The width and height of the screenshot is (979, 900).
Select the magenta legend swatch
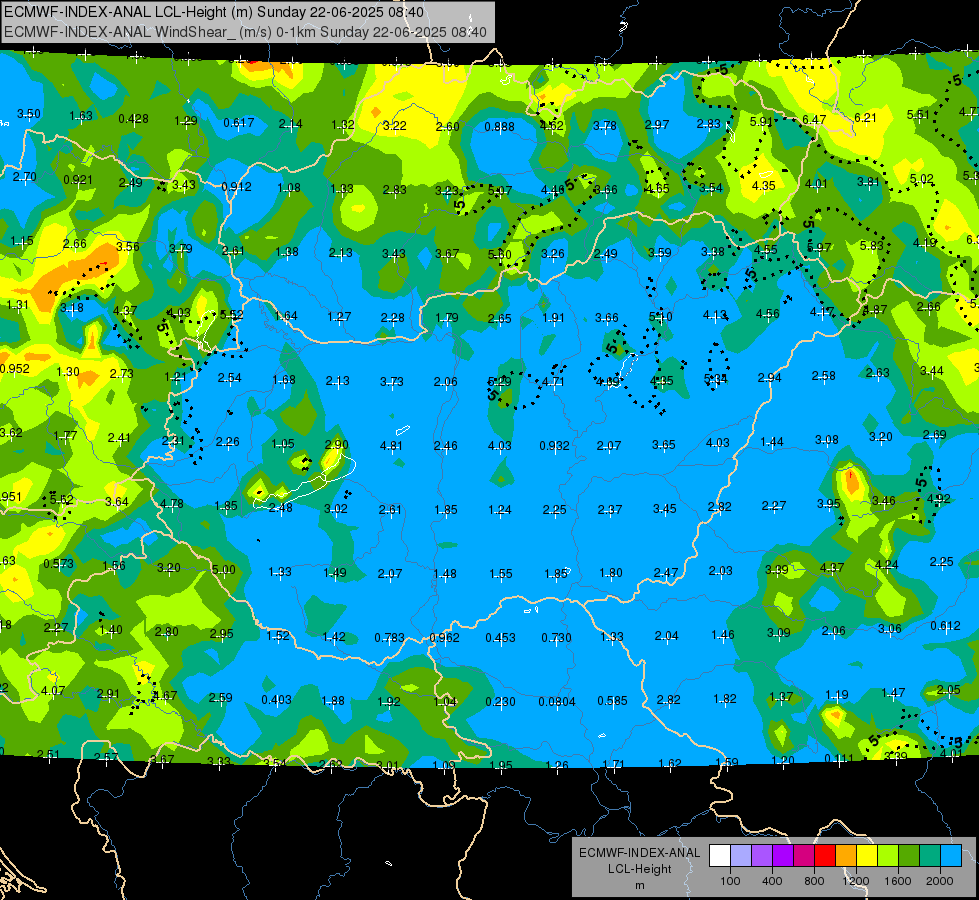(804, 856)
